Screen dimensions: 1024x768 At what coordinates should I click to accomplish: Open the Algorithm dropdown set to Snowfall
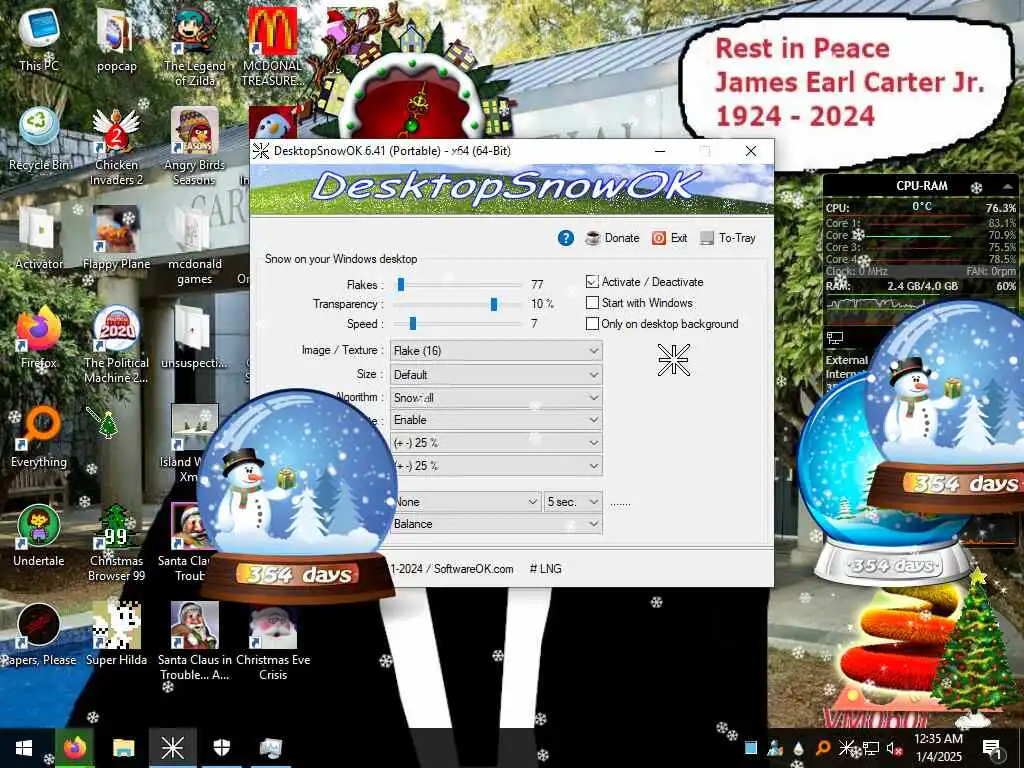point(496,398)
